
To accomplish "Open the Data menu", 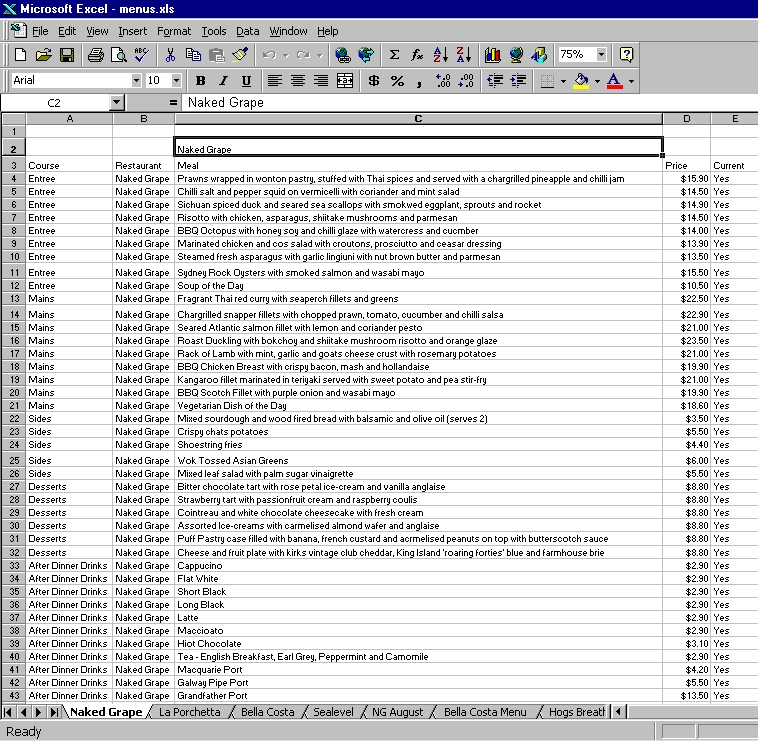I will 248,31.
